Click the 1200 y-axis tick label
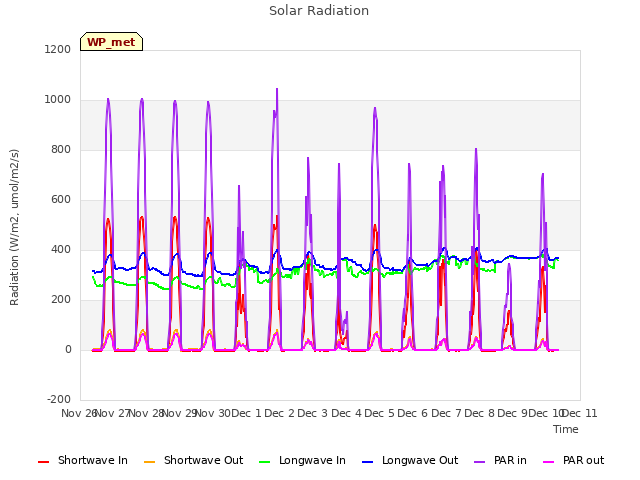640x480 pixels. 58,49
